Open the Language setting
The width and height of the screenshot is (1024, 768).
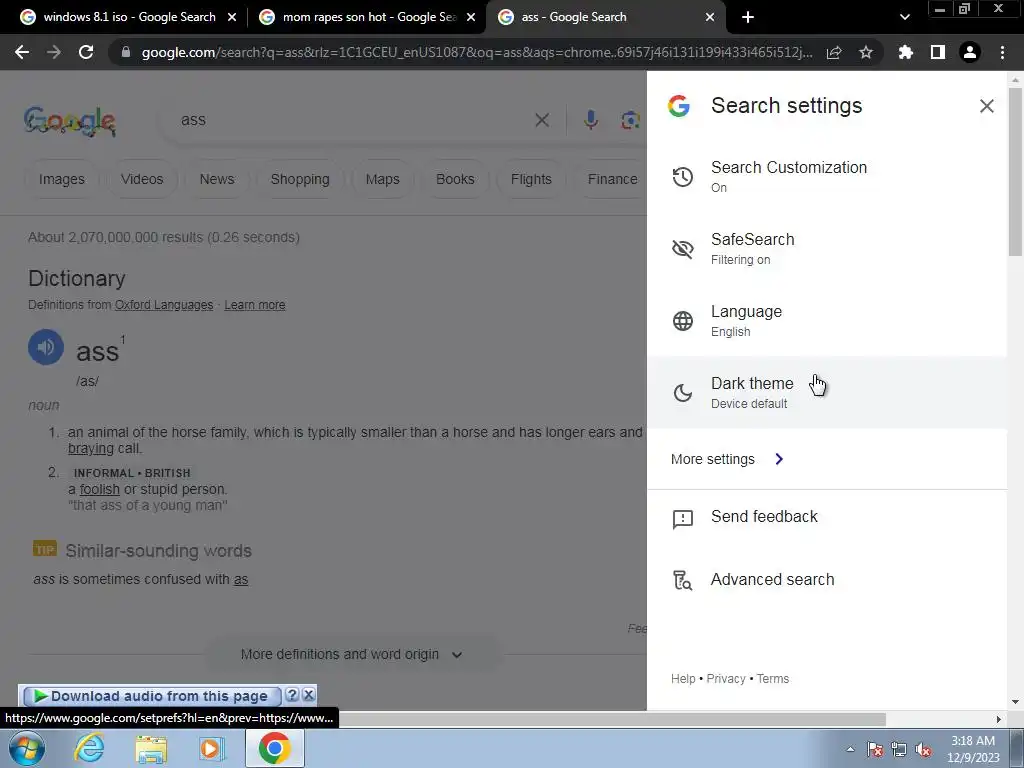coord(827,320)
